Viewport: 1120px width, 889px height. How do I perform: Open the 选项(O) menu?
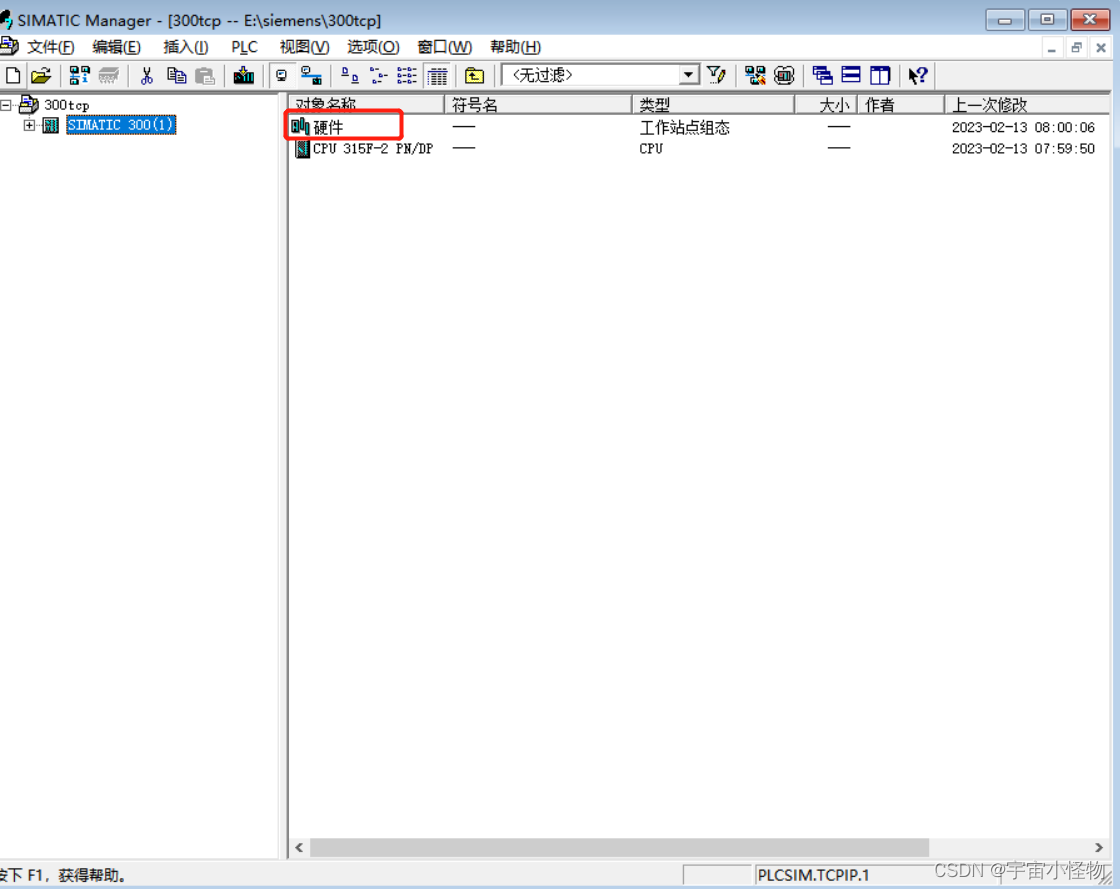tap(373, 47)
